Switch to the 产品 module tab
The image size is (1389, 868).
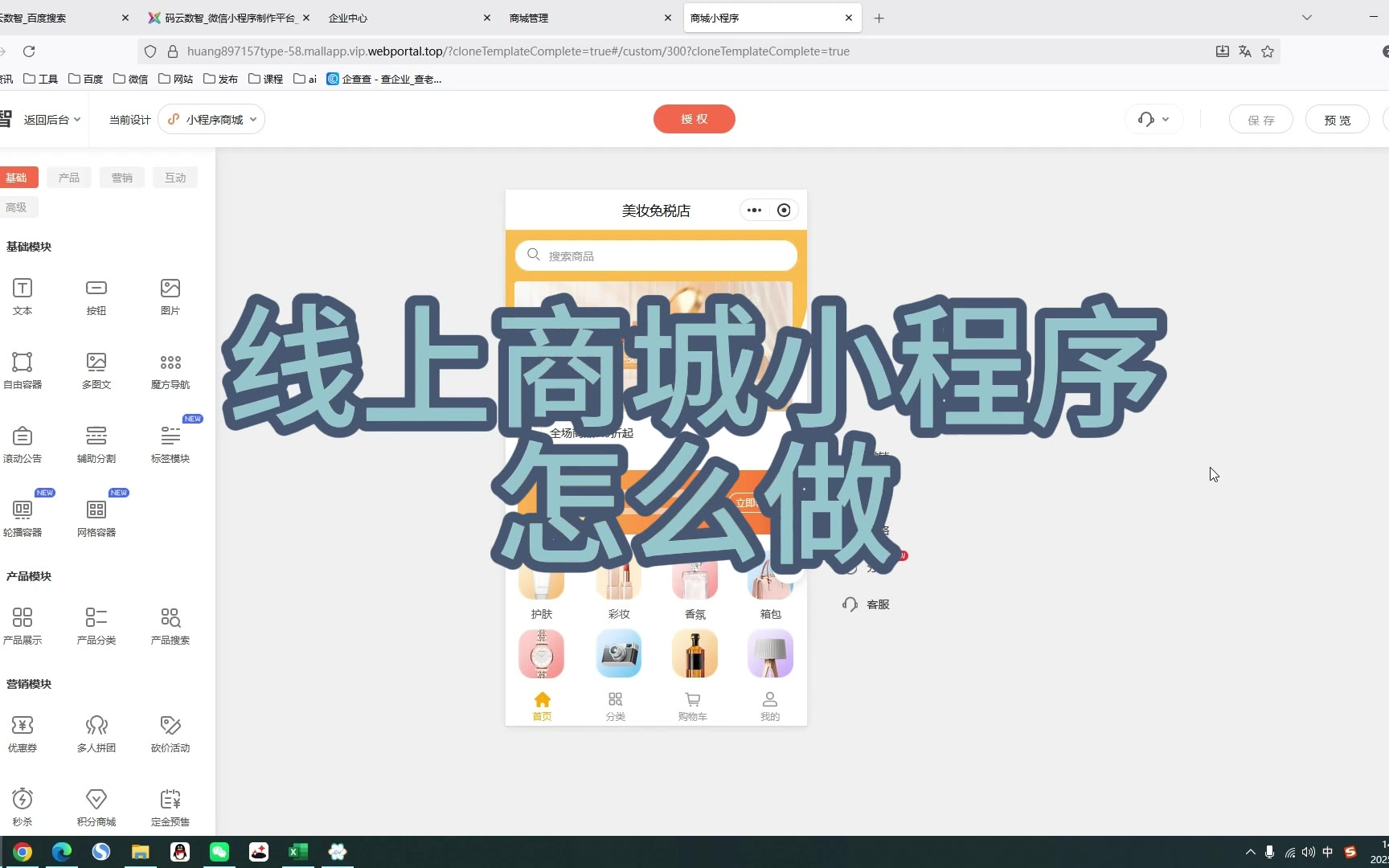[x=69, y=178]
